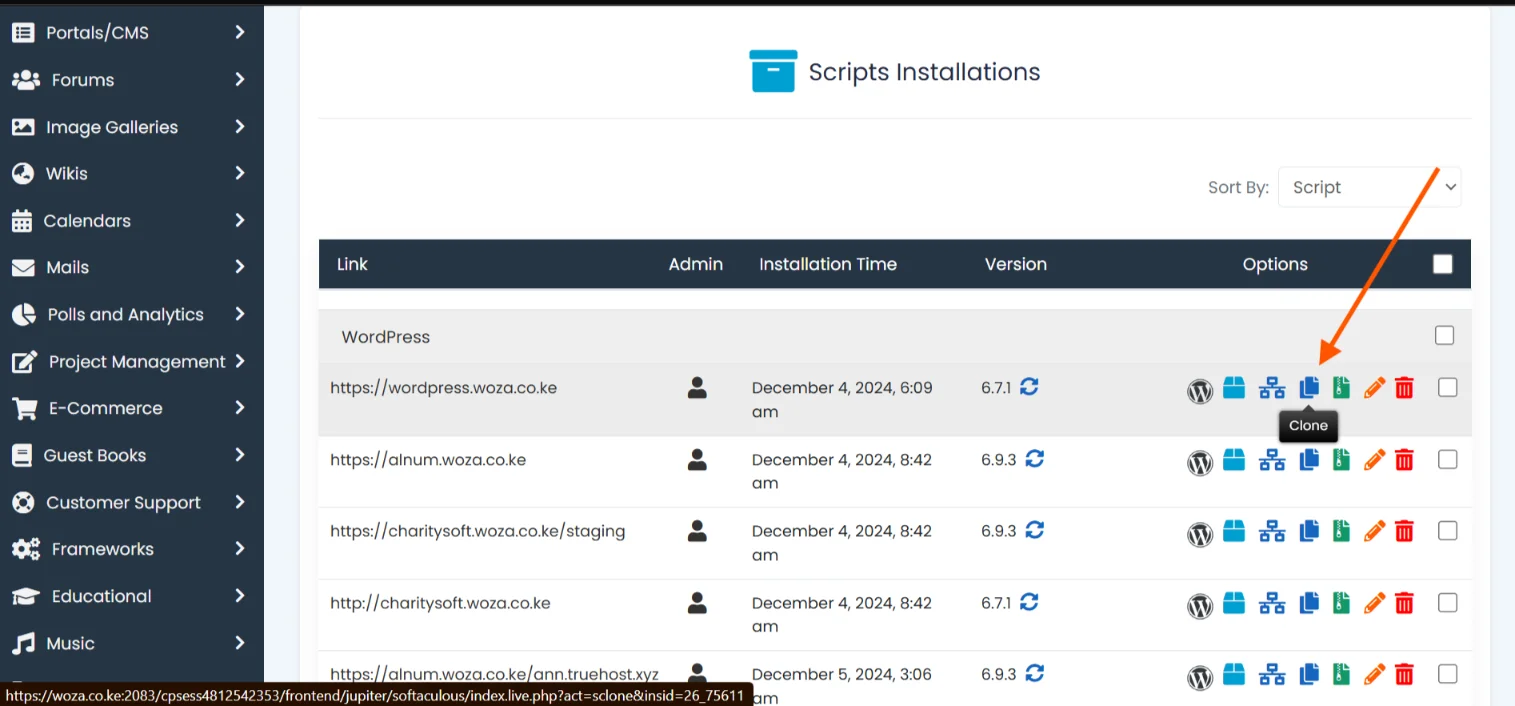The image size is (1515, 706).
Task: Visit the charitysoft.woza.co.ke/staging site link
Action: [x=478, y=531]
